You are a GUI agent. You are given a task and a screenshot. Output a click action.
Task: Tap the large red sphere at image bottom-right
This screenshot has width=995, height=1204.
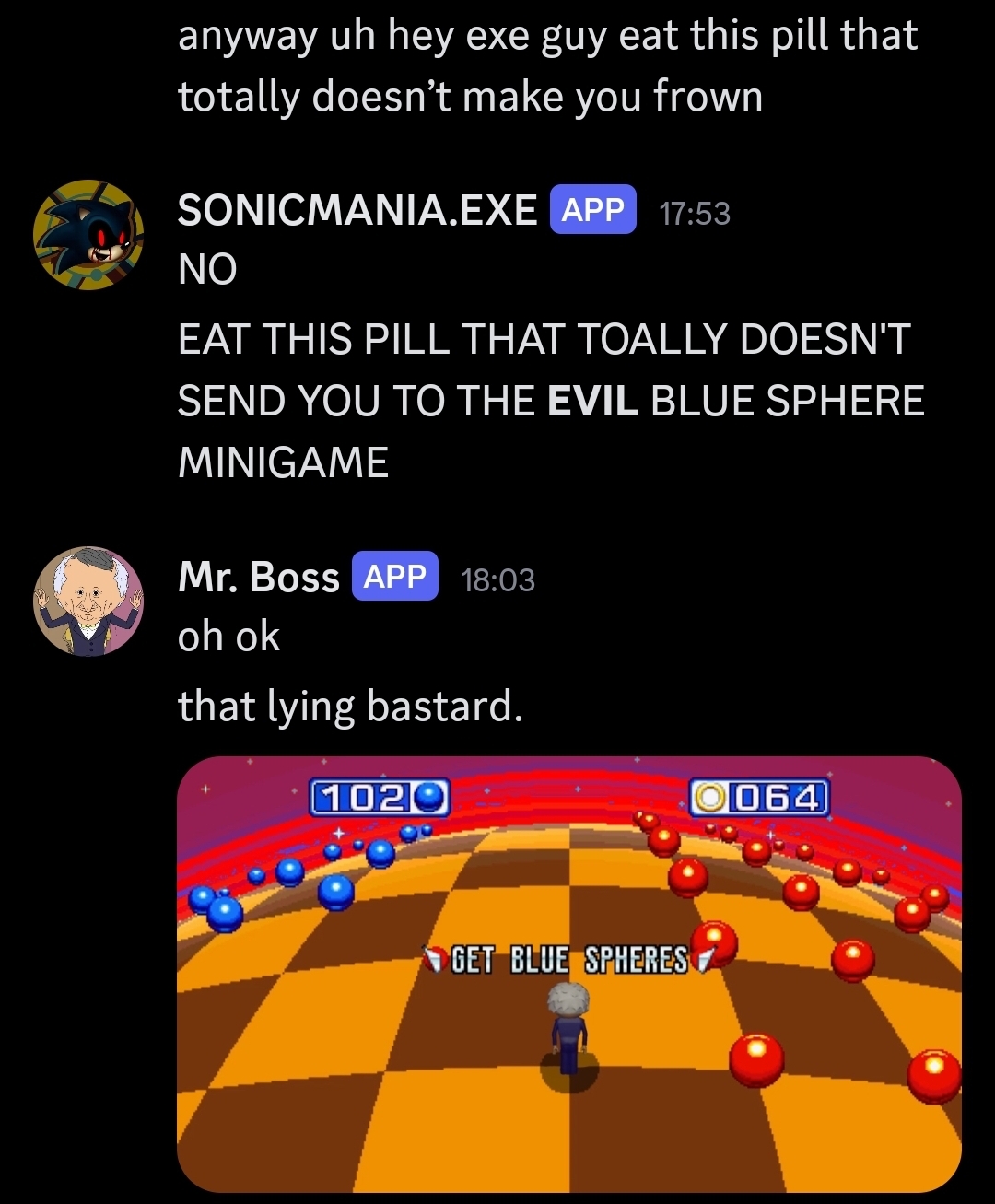[933, 1075]
